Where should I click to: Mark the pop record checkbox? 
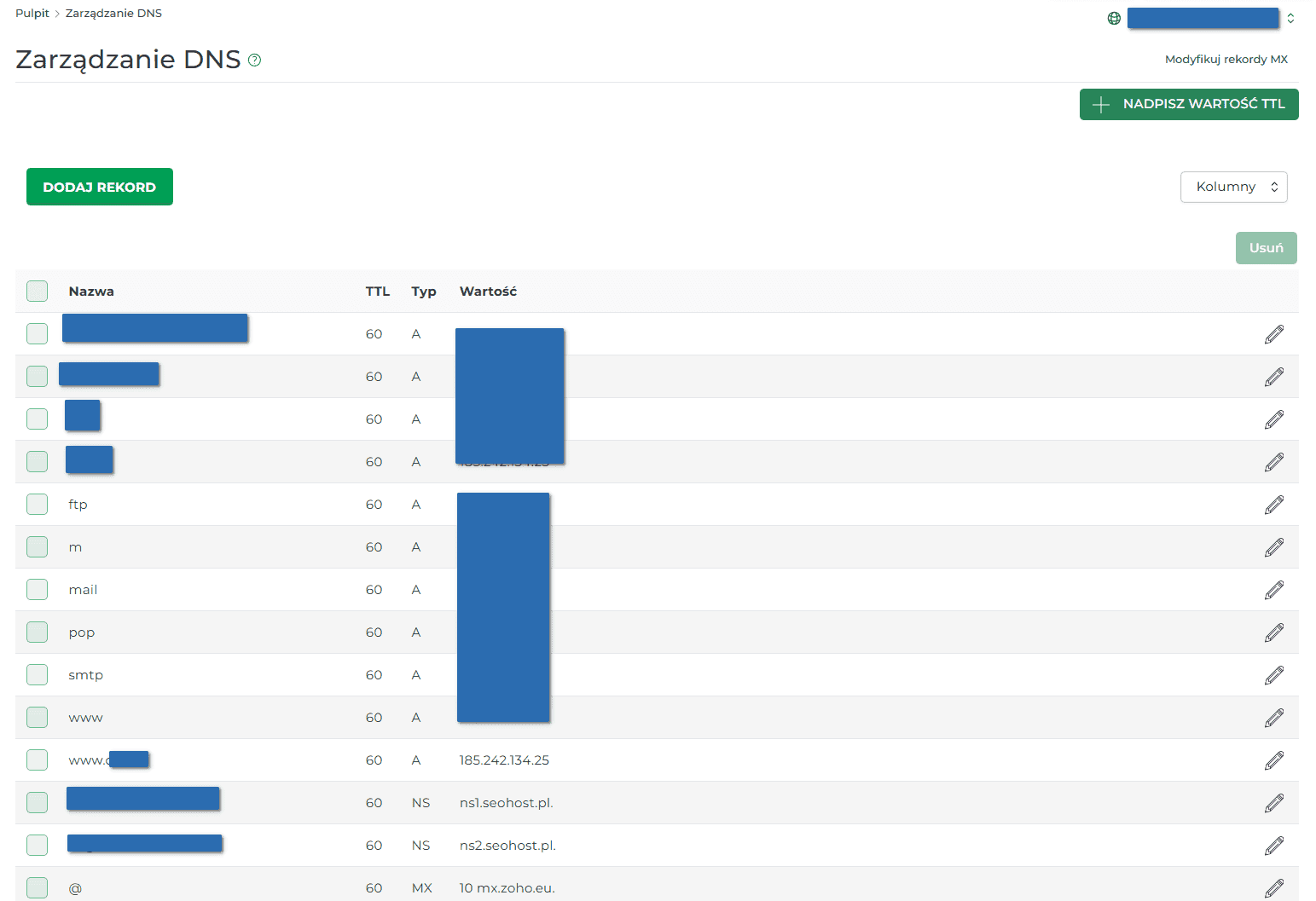tap(37, 632)
